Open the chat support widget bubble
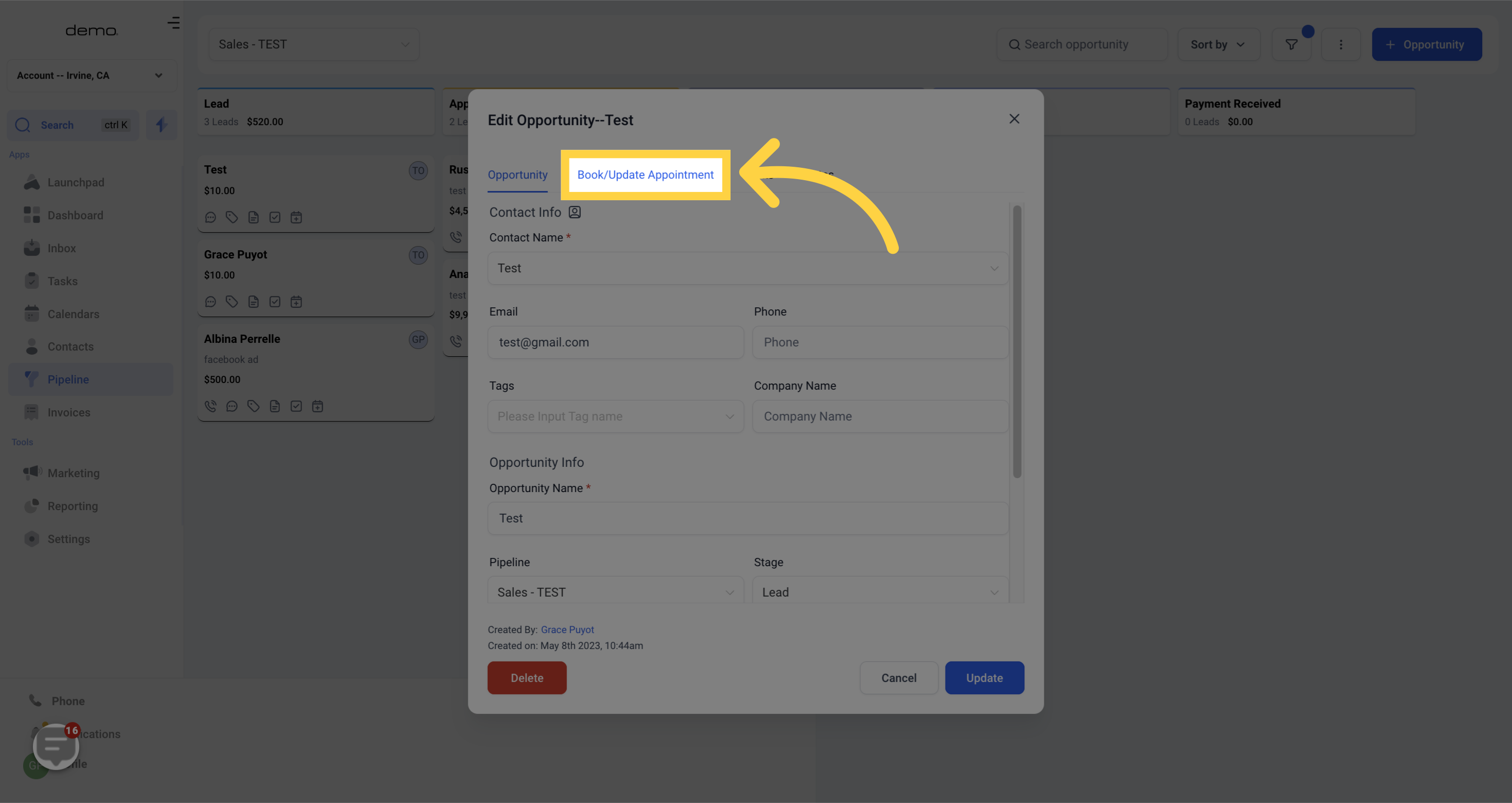Screen dimensions: 1512x803 pos(56,746)
